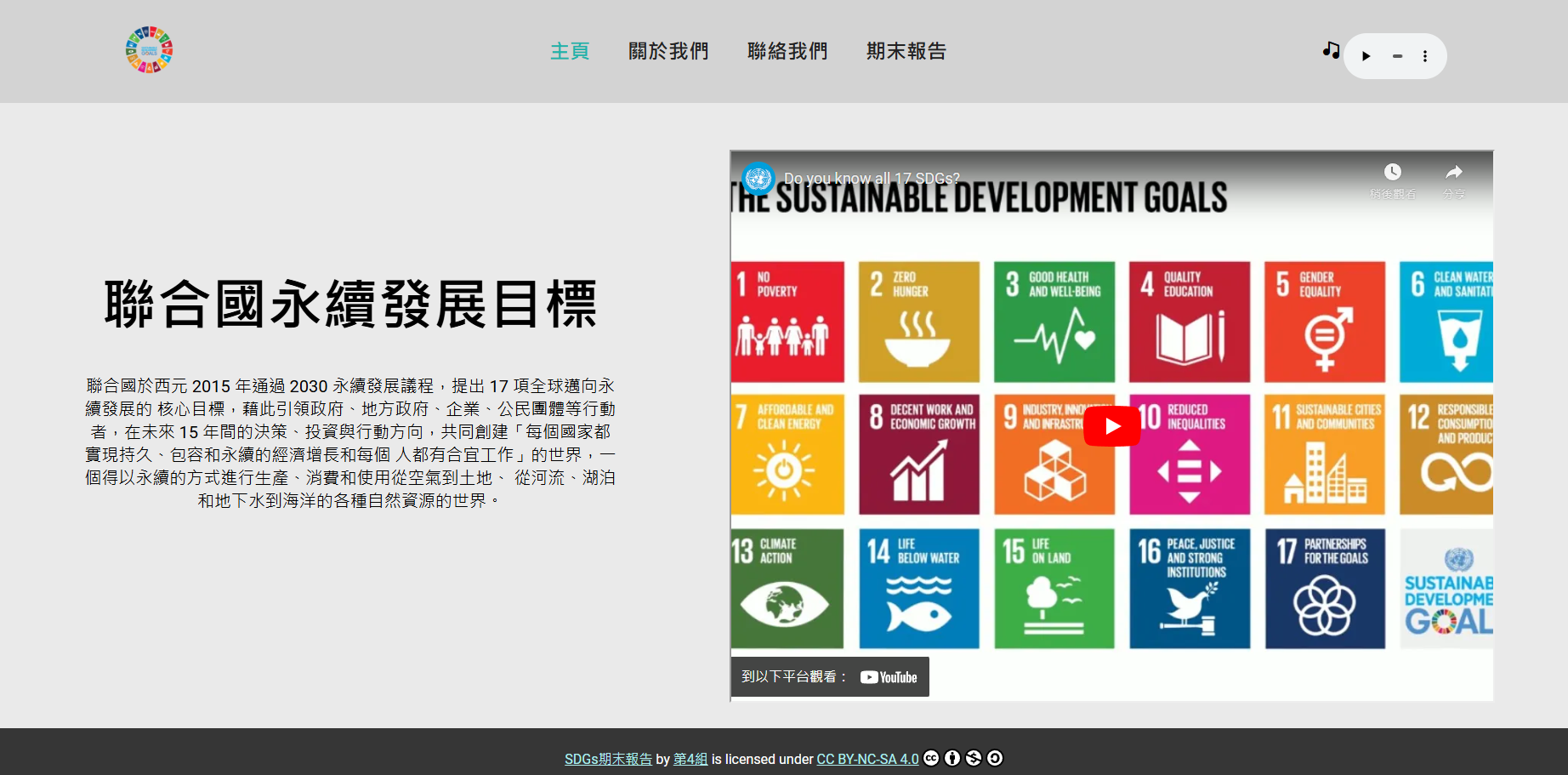Open the audio player three-dot options menu
Viewport: 1568px width, 775px height.
point(1425,56)
